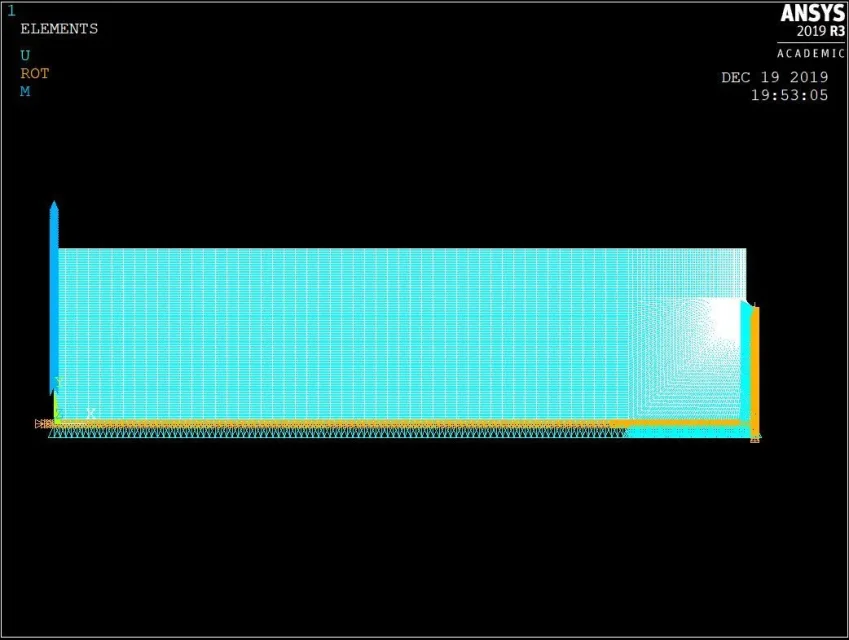The width and height of the screenshot is (849, 640).
Task: Click the U legend label
Action: 25,55
